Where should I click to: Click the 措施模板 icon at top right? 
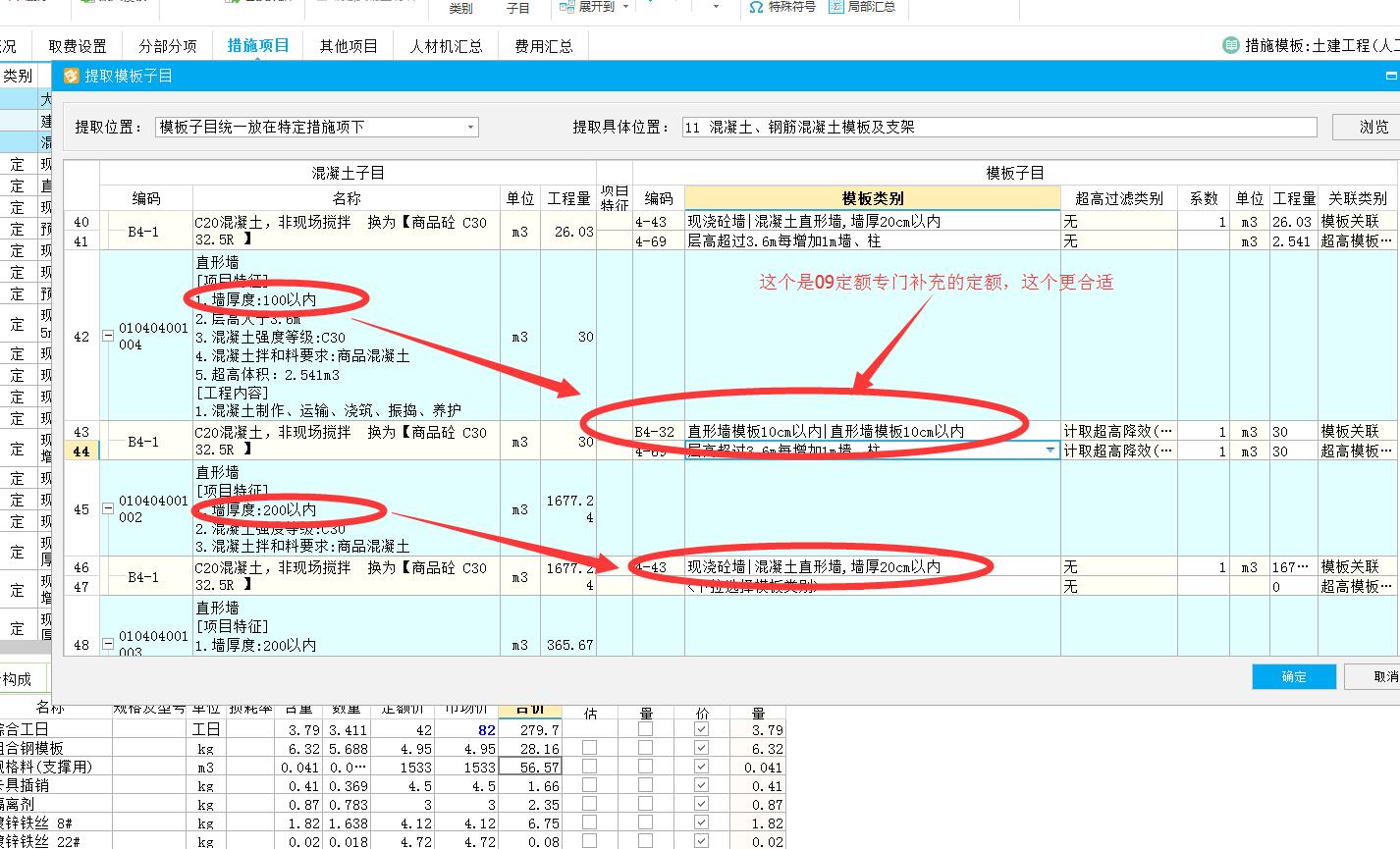(x=1231, y=45)
